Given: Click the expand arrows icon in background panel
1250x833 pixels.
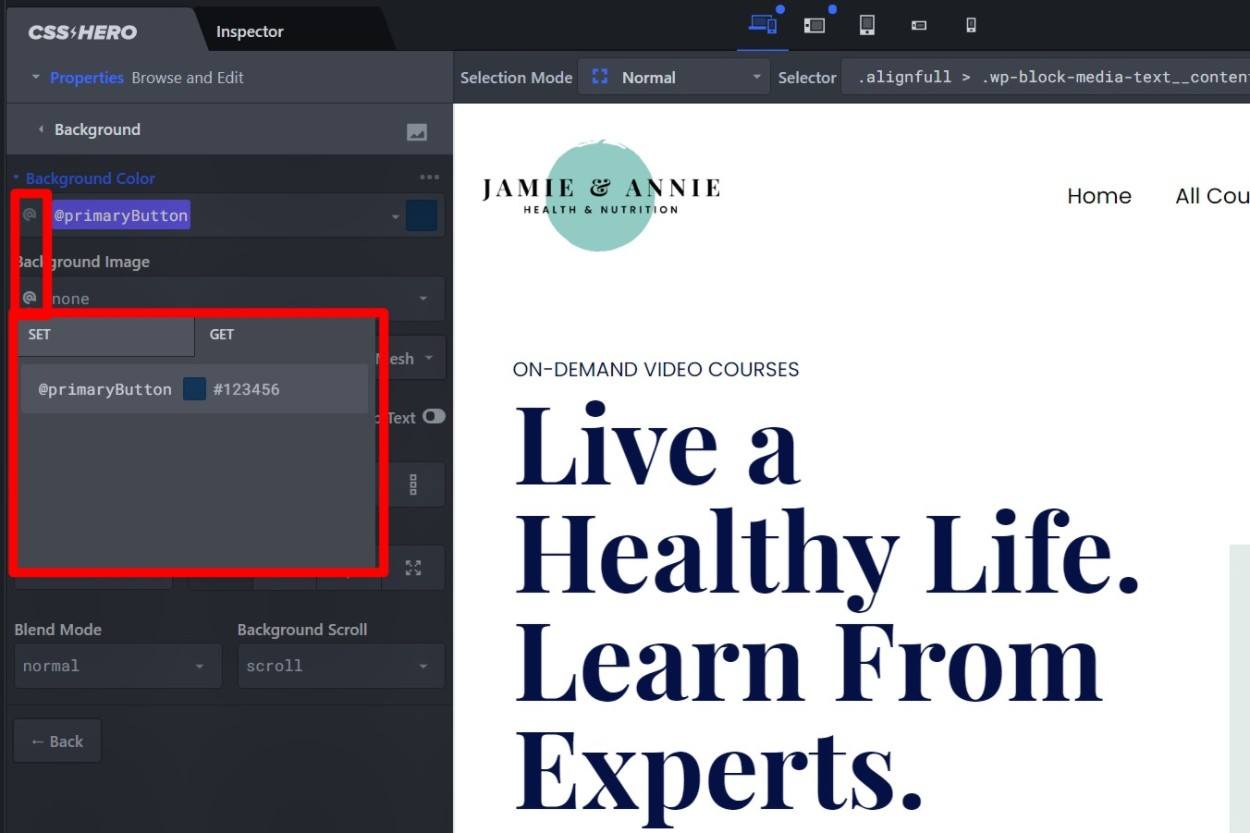Looking at the screenshot, I should tap(413, 568).
